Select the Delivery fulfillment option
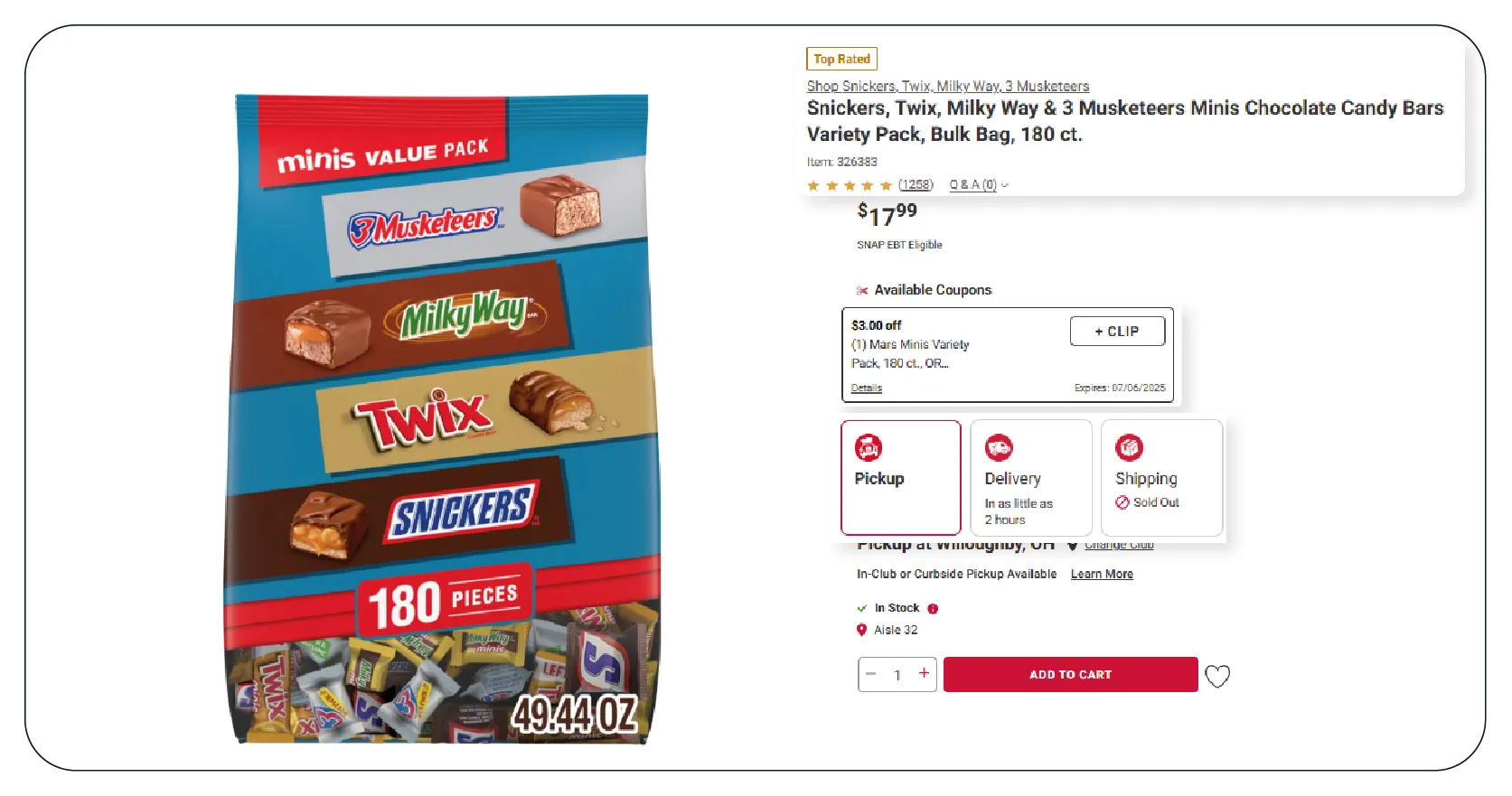Viewport: 1512px width, 796px height. click(1030, 478)
